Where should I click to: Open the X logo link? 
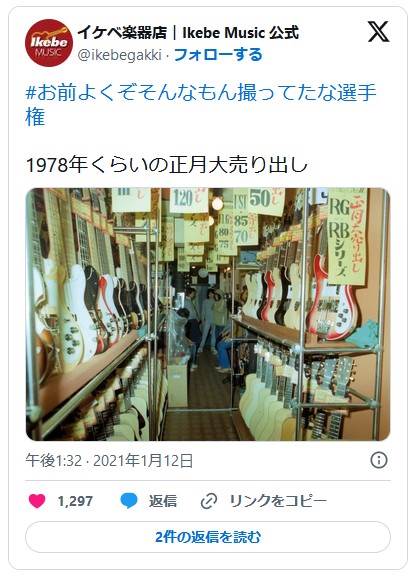(x=378, y=31)
